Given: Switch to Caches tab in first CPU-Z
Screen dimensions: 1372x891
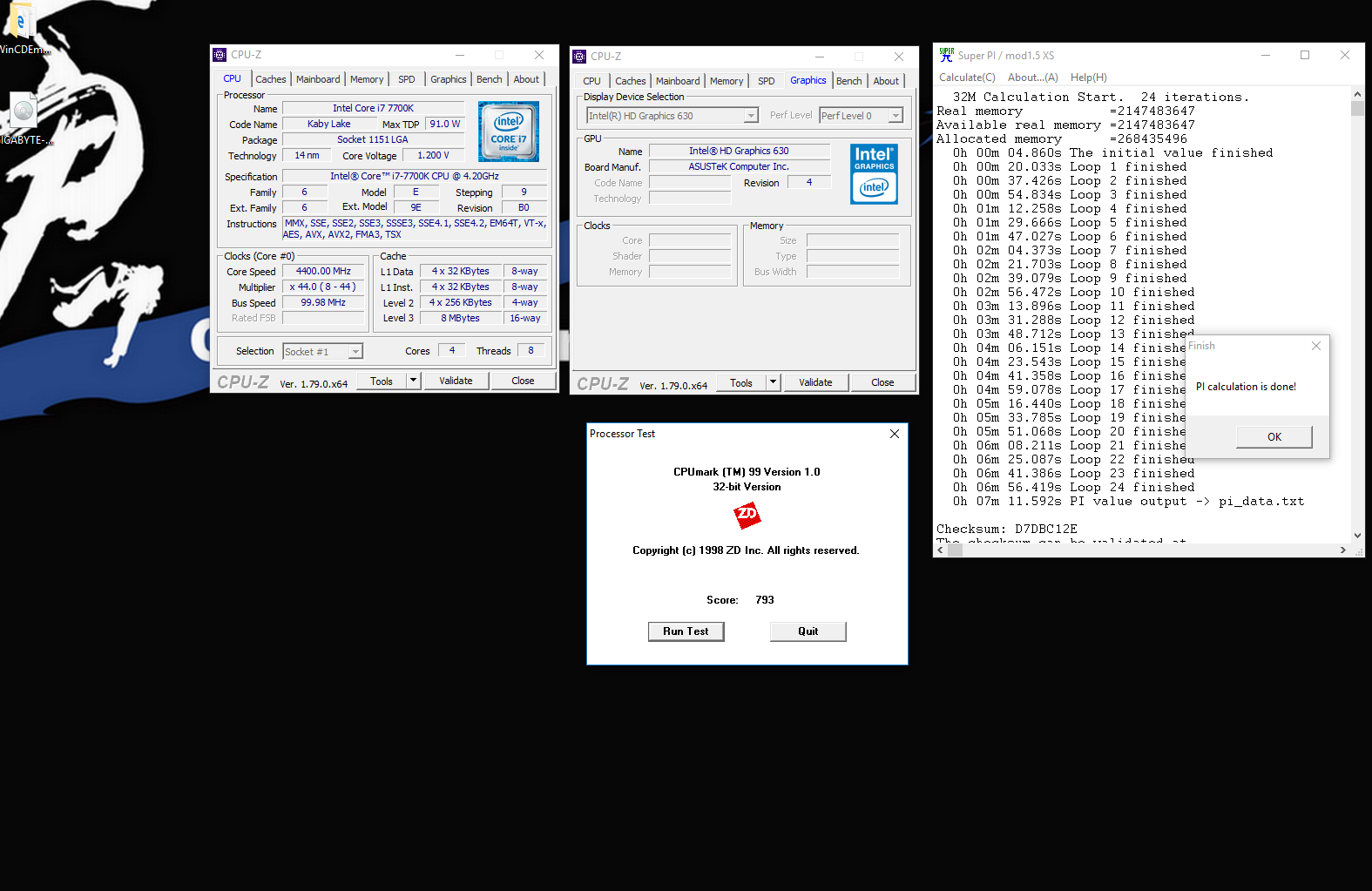Looking at the screenshot, I should coord(271,79).
